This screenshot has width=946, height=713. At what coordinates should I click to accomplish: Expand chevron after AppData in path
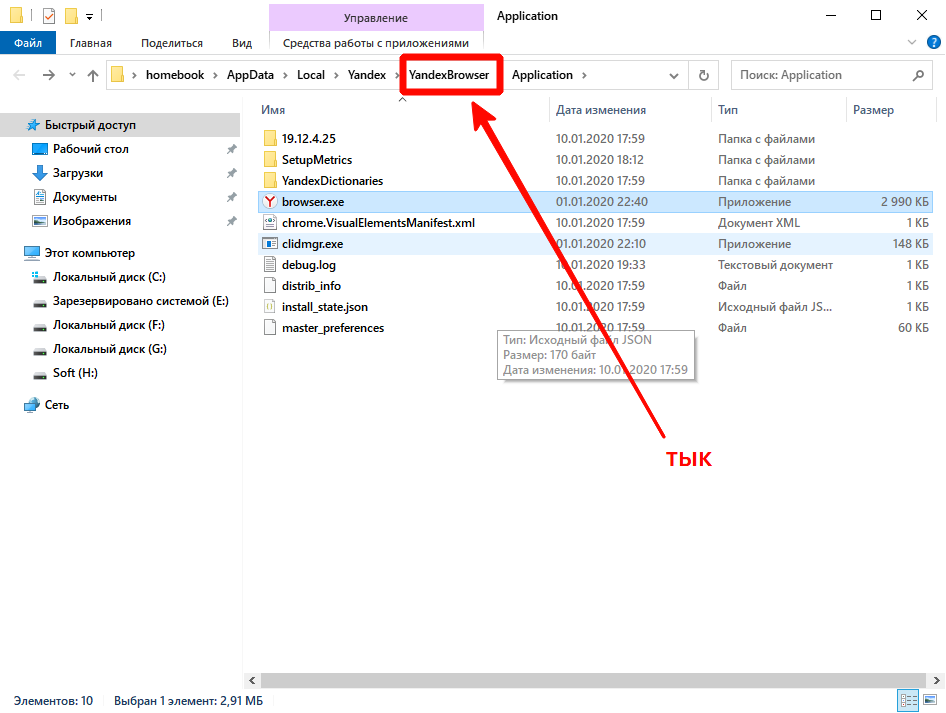point(285,75)
